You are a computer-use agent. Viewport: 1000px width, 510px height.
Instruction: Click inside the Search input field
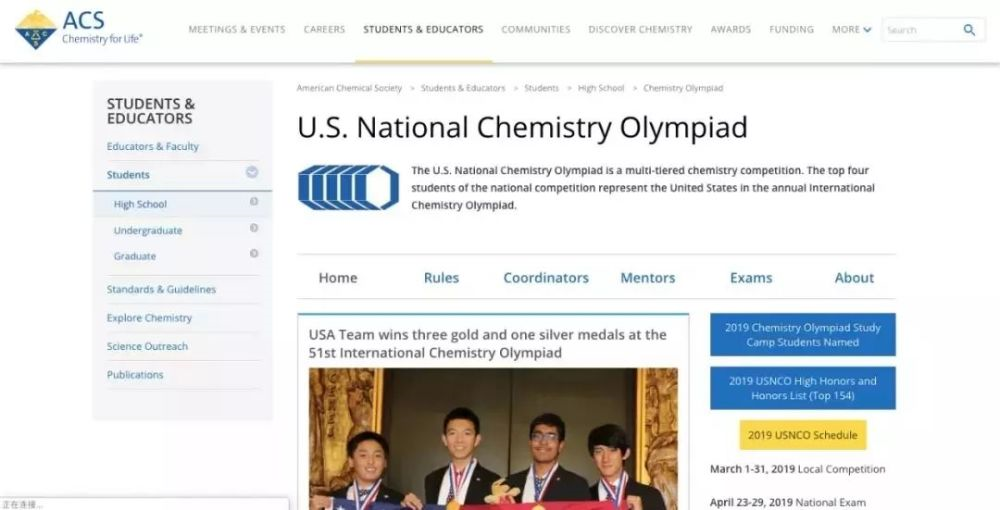click(918, 30)
